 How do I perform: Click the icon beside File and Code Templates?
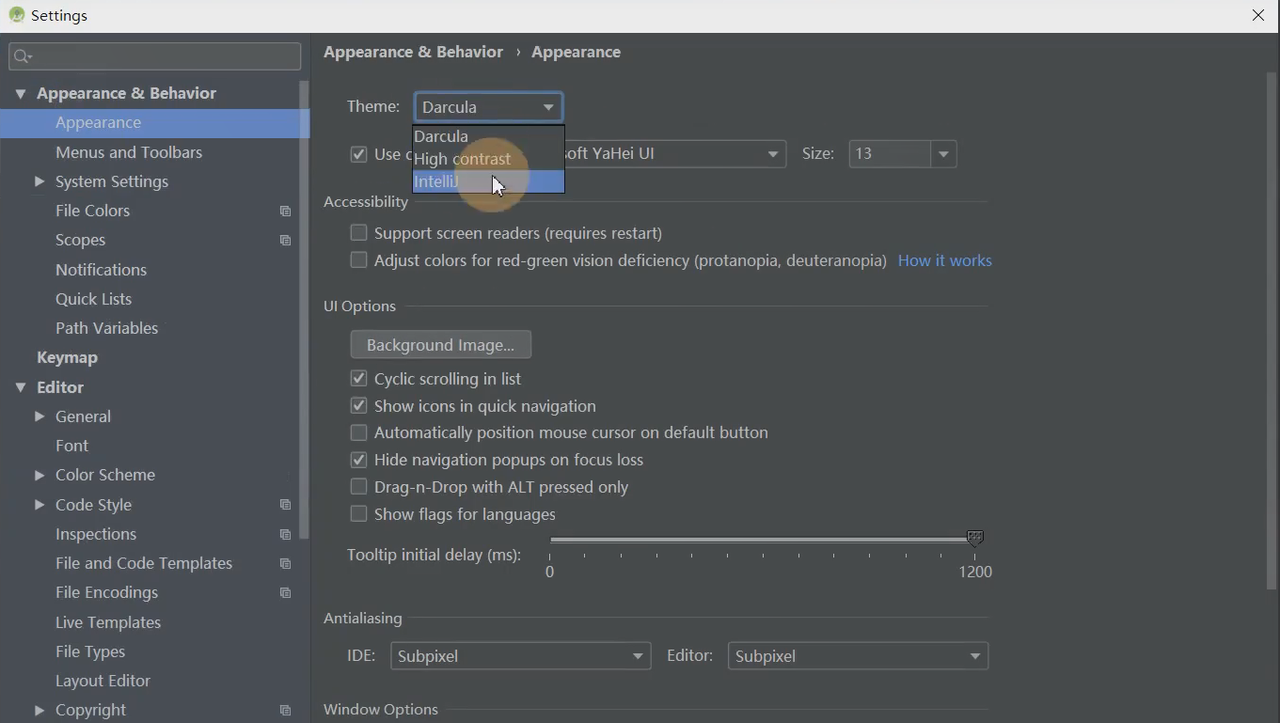click(x=285, y=564)
